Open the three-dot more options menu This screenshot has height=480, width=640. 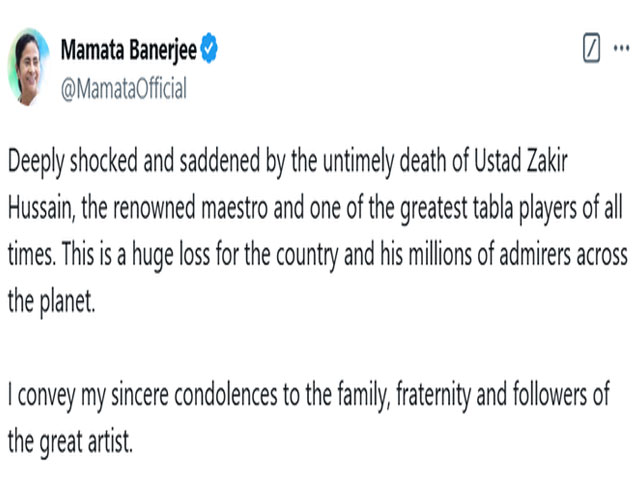click(621, 48)
